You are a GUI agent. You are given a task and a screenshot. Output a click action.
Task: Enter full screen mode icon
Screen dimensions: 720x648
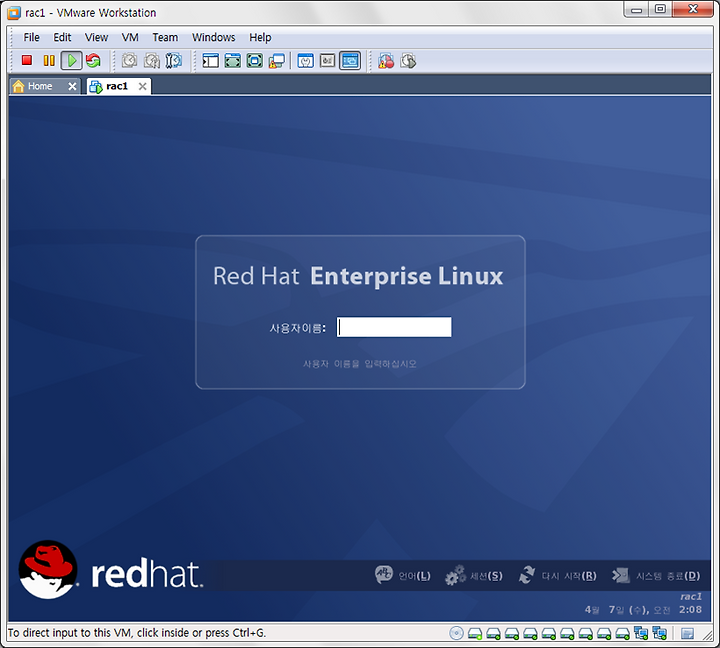(255, 60)
